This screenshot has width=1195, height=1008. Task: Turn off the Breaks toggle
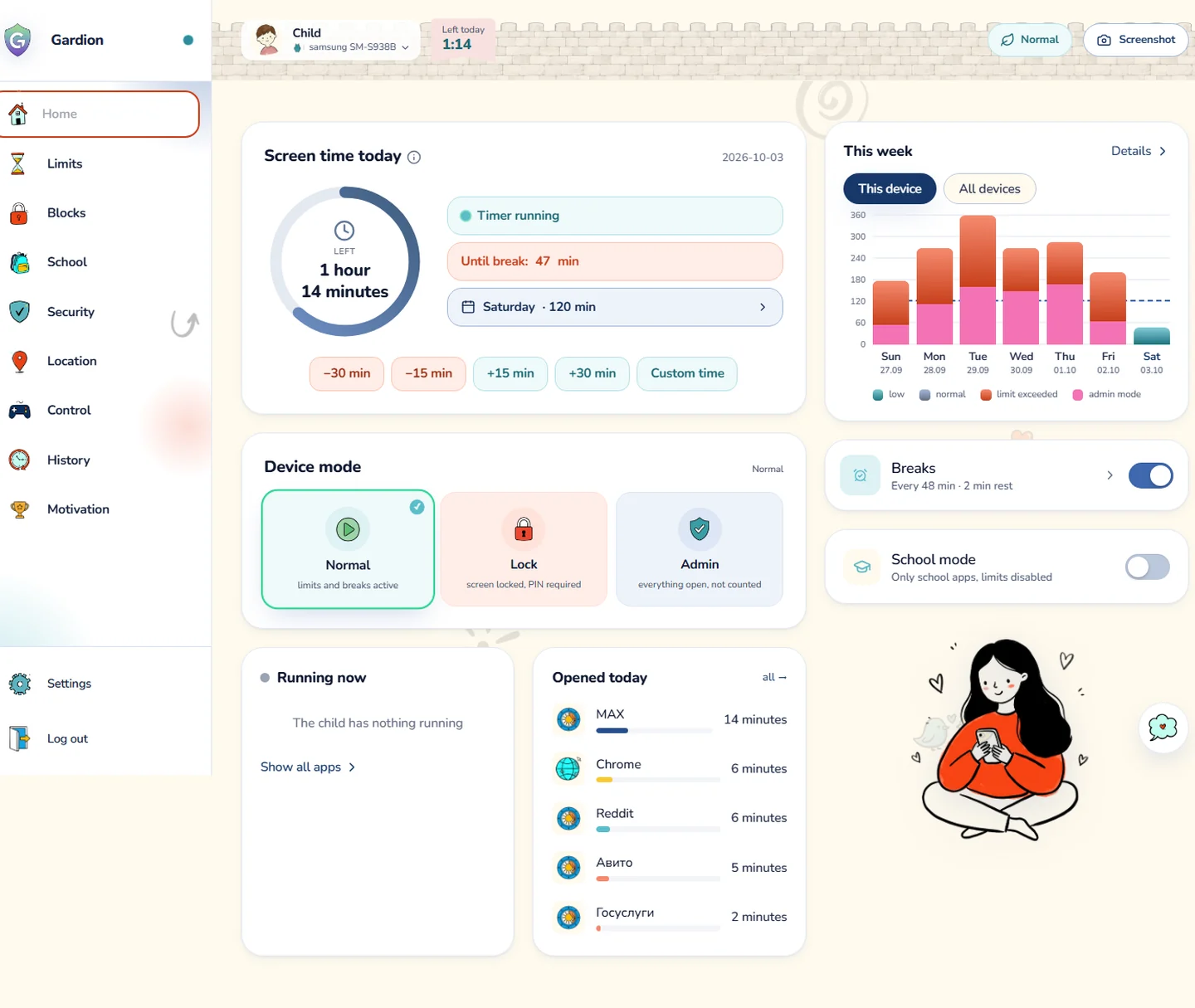[1150, 475]
